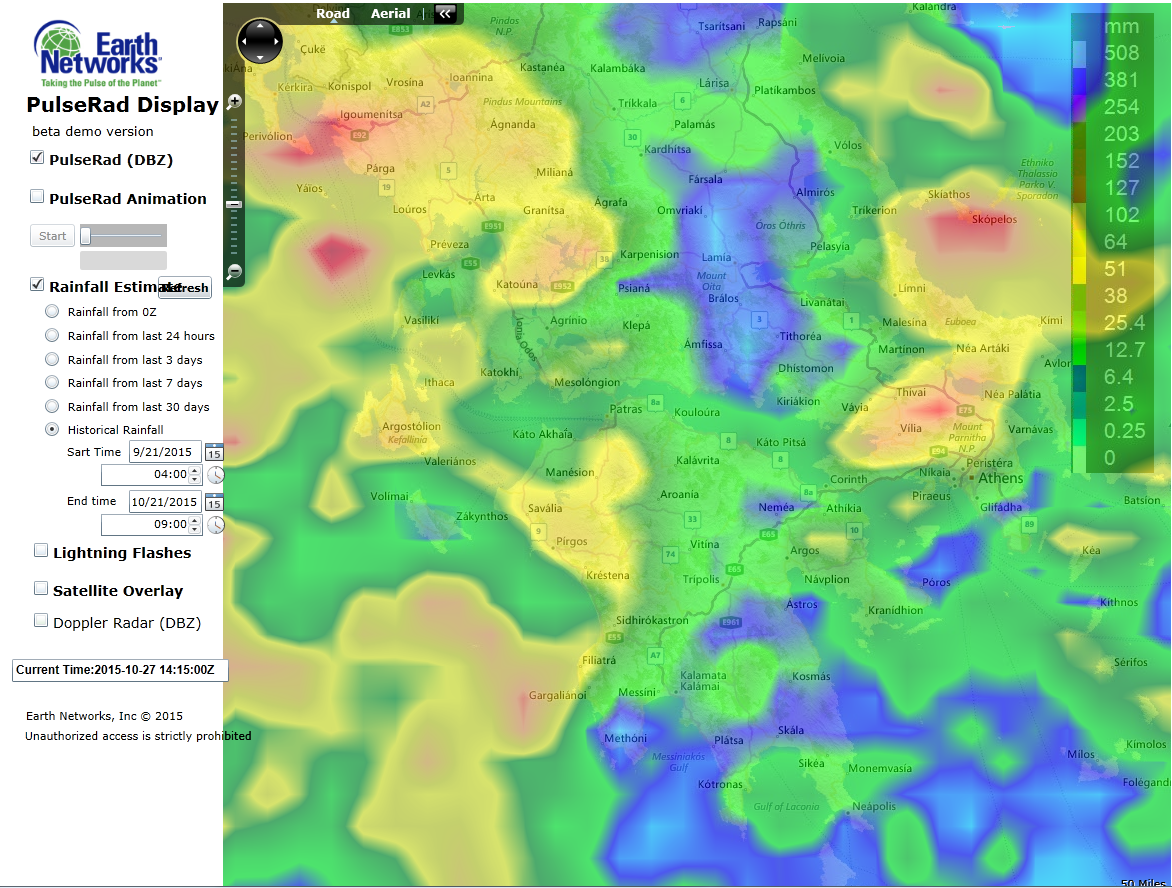Increase the start time with the spinner arrow
This screenshot has height=888, width=1172.
pyautogui.click(x=195, y=470)
